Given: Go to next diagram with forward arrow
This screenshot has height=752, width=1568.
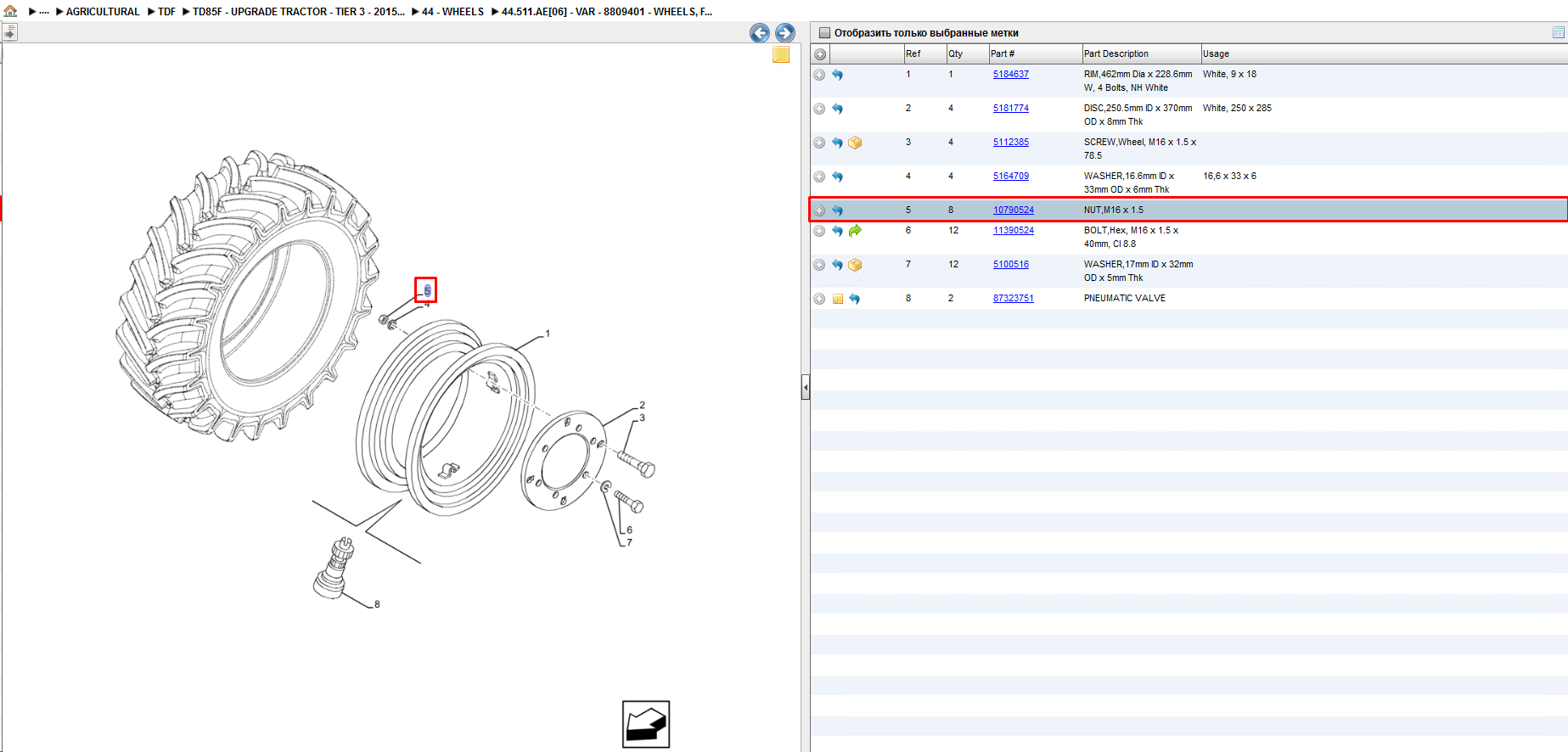Looking at the screenshot, I should 785,33.
